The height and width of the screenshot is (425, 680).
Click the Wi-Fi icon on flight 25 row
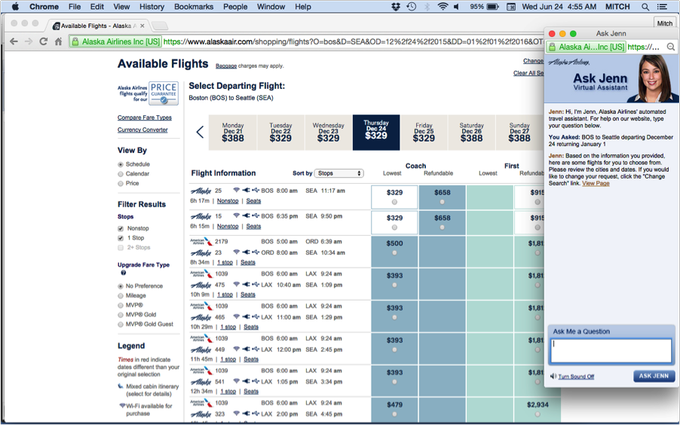click(x=236, y=190)
